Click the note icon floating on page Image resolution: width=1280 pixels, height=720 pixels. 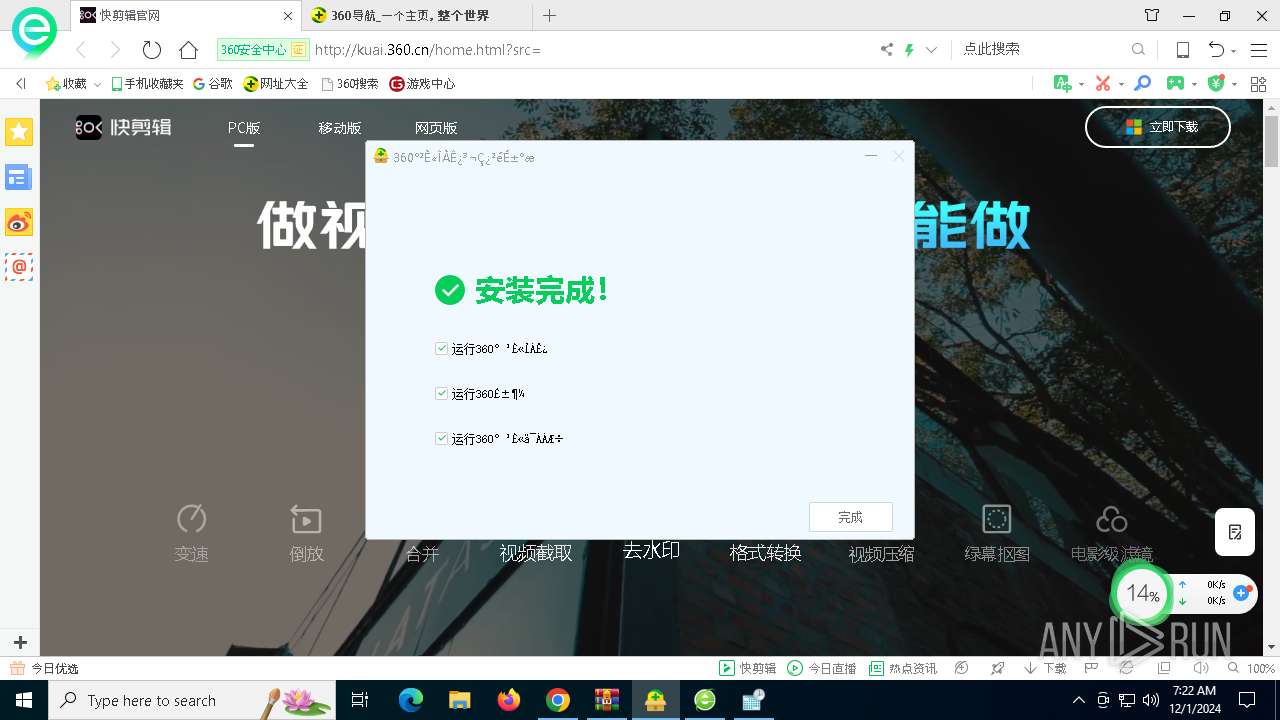point(1235,532)
